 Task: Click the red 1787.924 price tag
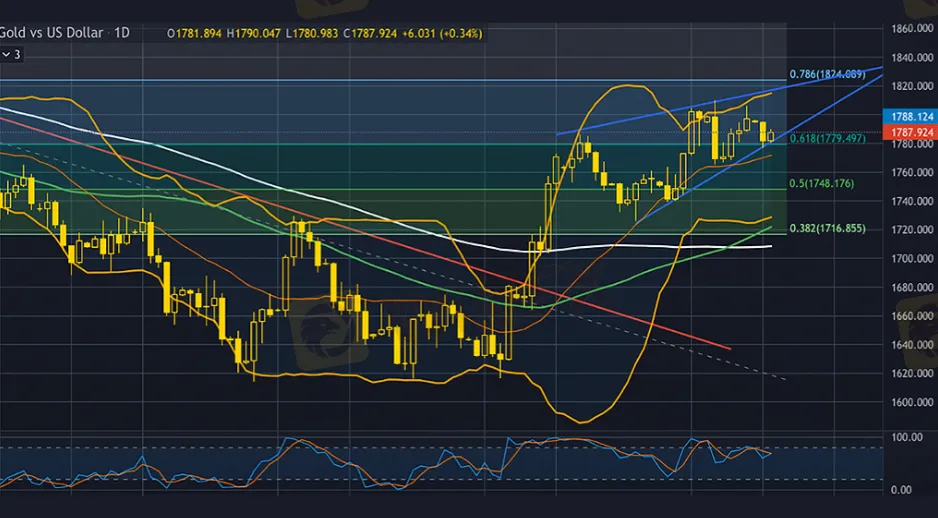coord(913,131)
